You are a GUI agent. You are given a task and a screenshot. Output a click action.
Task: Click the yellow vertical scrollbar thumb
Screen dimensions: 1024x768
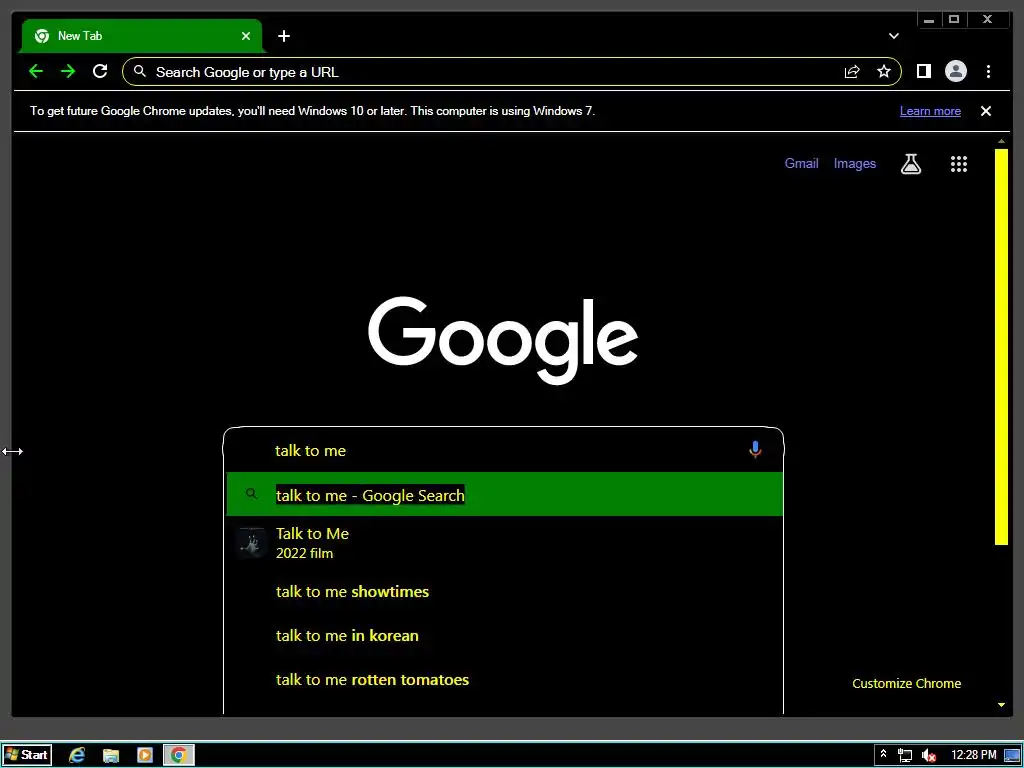pyautogui.click(x=1001, y=347)
